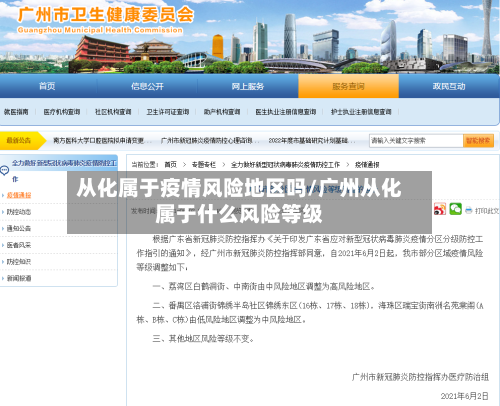Open the 广州市新冠肺炎疫情防控心理咨询 announcement
The height and width of the screenshot is (406, 500).
209,141
